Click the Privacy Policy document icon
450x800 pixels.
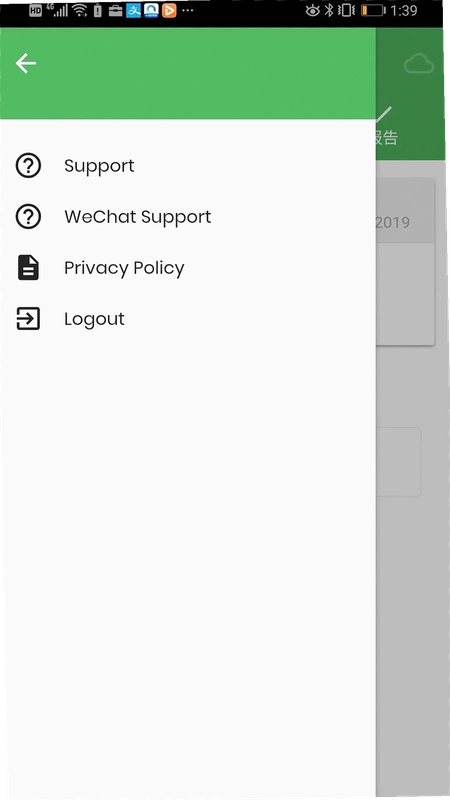28,268
